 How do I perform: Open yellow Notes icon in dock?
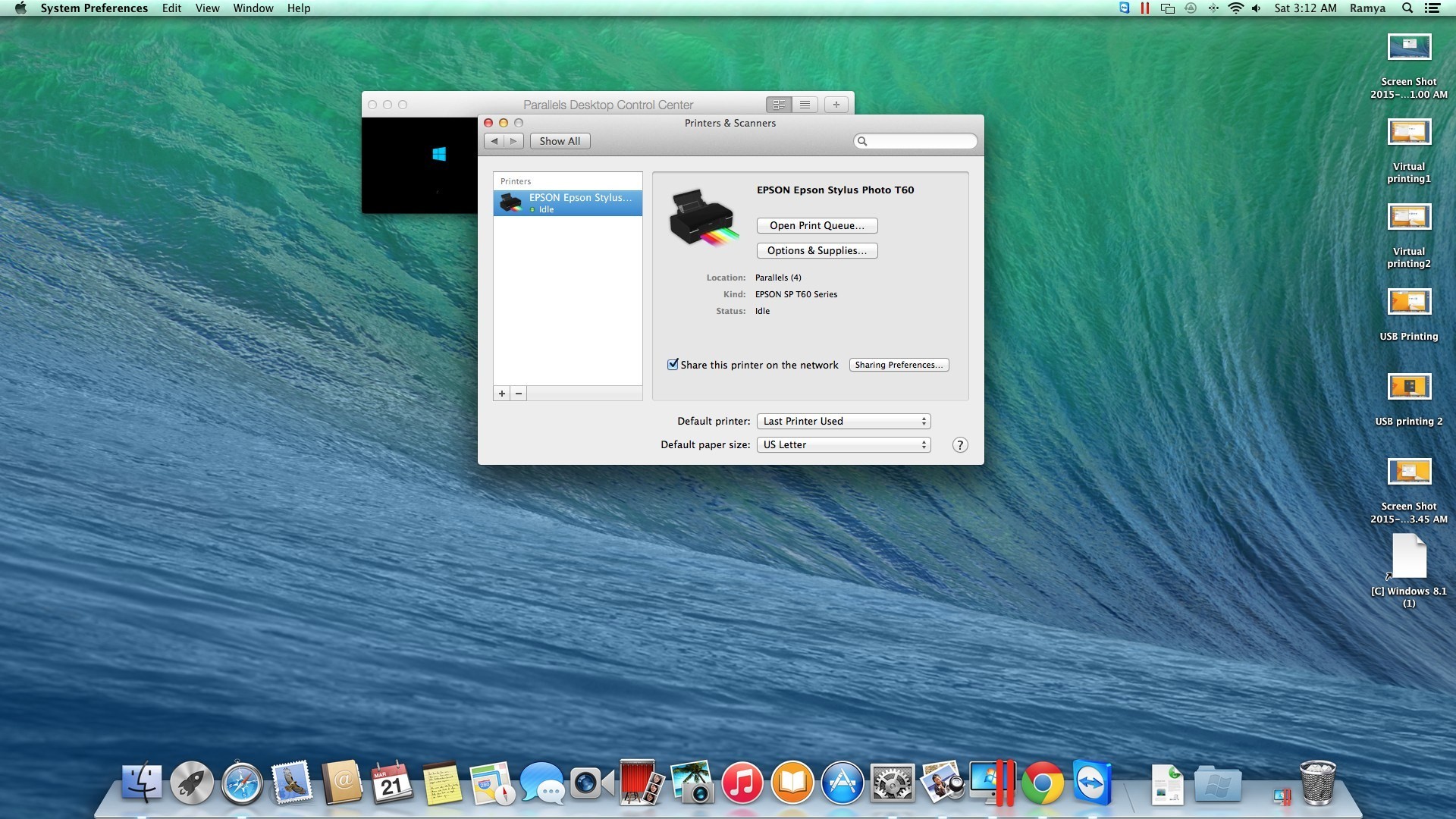[x=442, y=783]
